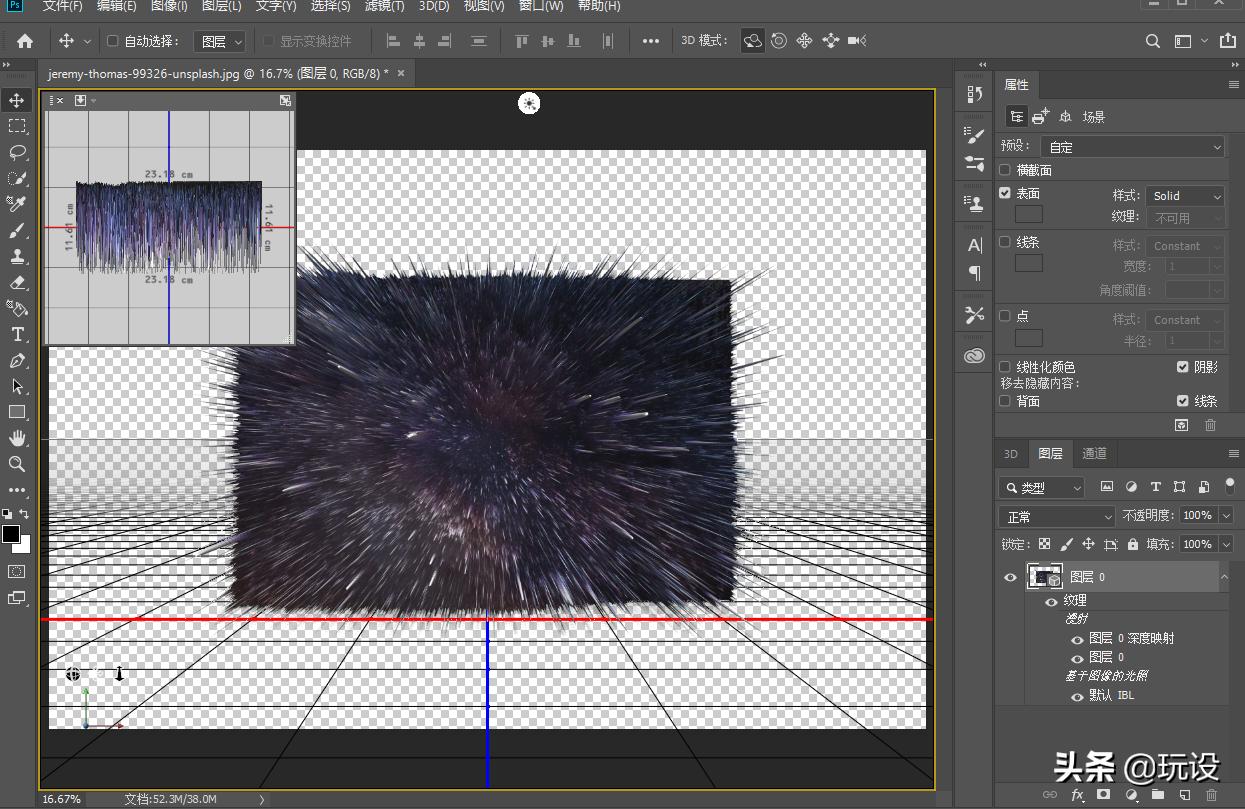1245x809 pixels.
Task: Click the foreground color black swatch
Action: 11,534
